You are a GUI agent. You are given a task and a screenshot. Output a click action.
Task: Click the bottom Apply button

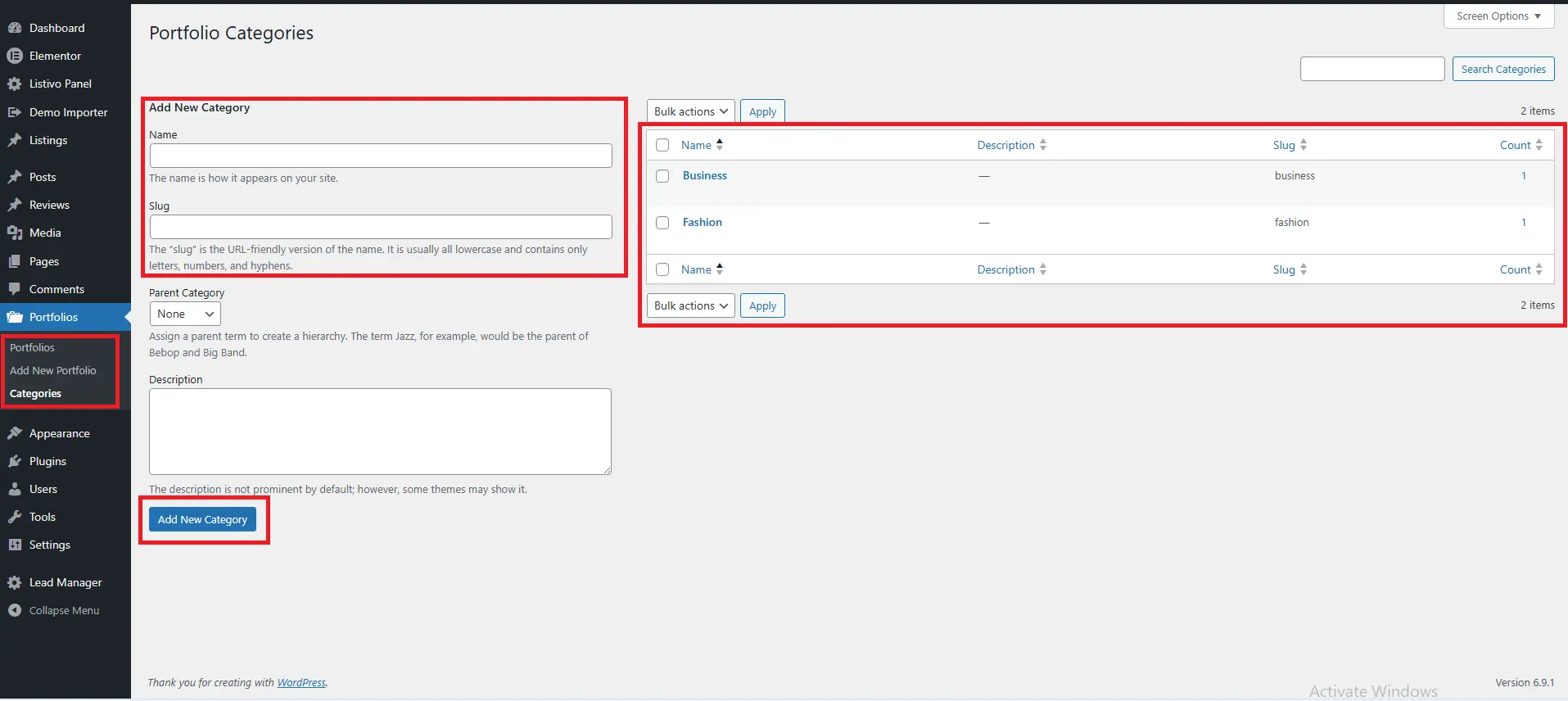click(762, 305)
